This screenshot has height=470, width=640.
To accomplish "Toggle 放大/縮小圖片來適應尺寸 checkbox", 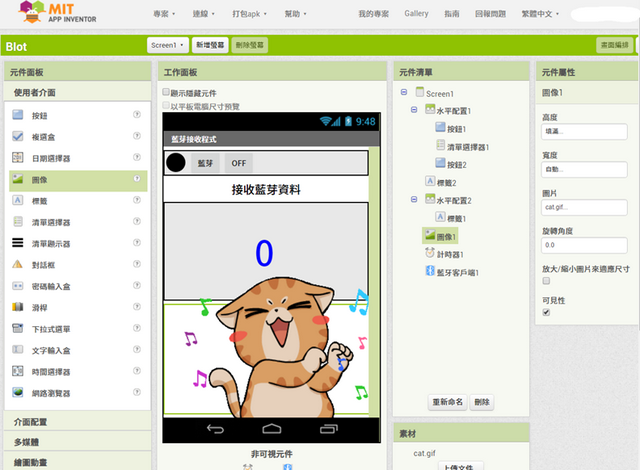I will [546, 281].
